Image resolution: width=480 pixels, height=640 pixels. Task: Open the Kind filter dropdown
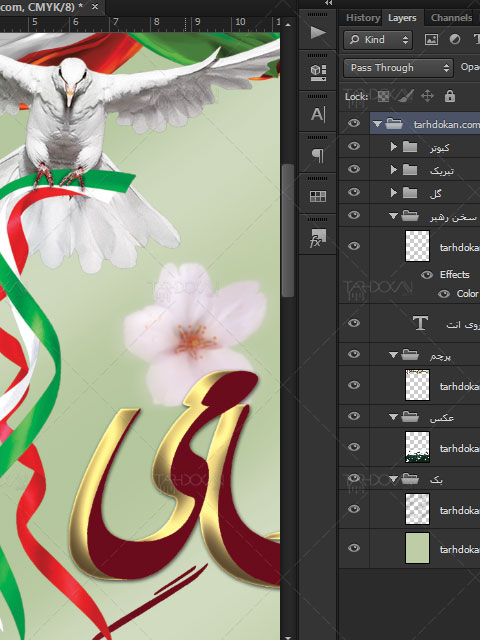[378, 40]
